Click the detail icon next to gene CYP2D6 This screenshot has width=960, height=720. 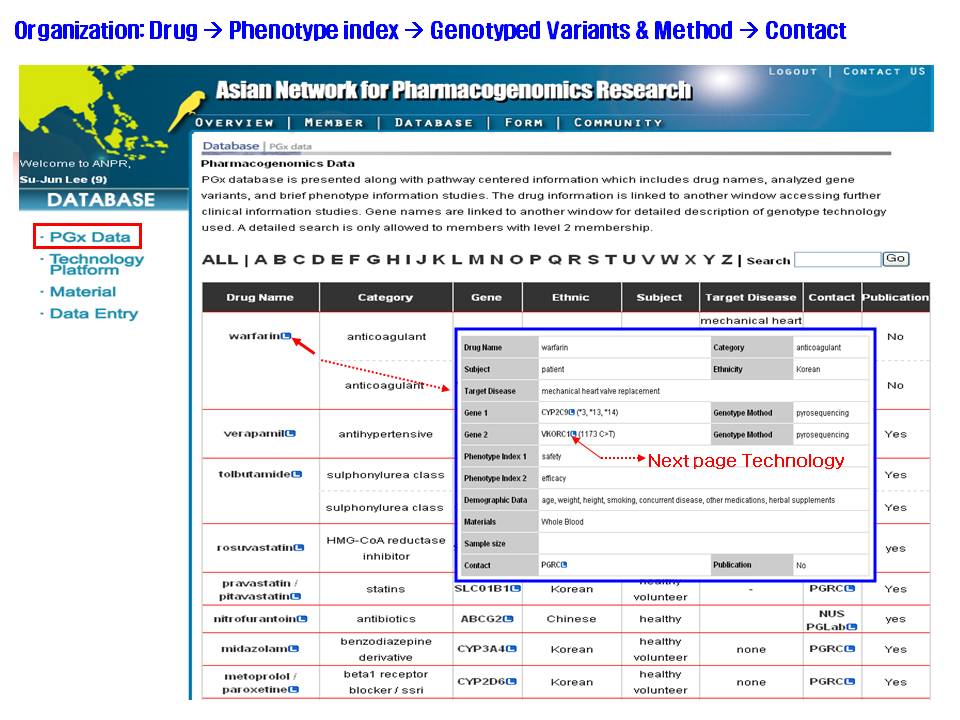tap(511, 681)
